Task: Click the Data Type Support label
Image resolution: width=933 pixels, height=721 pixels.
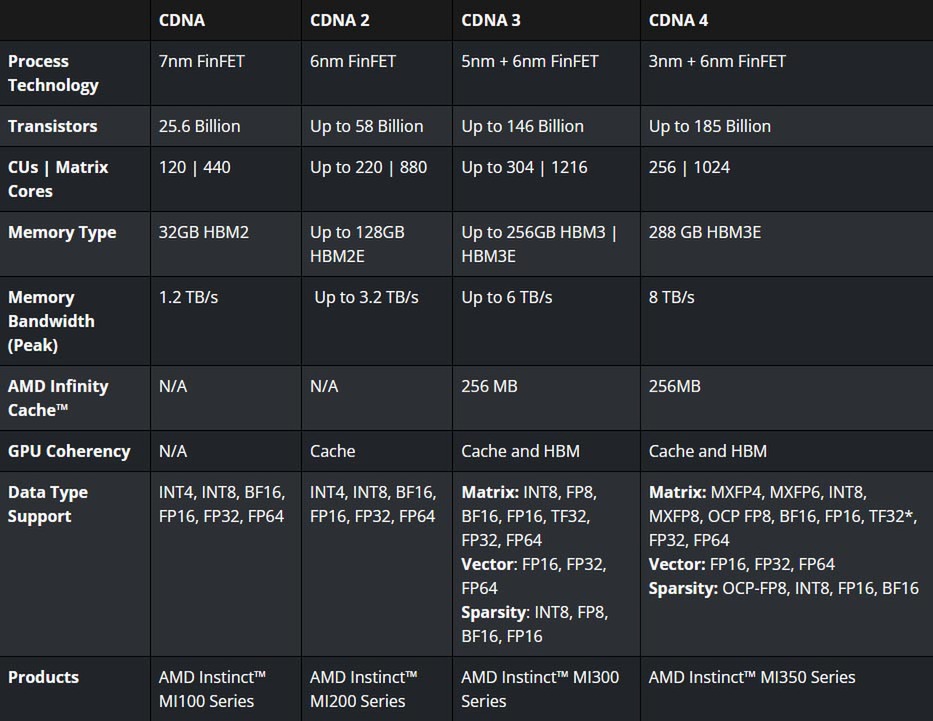Action: coord(48,504)
